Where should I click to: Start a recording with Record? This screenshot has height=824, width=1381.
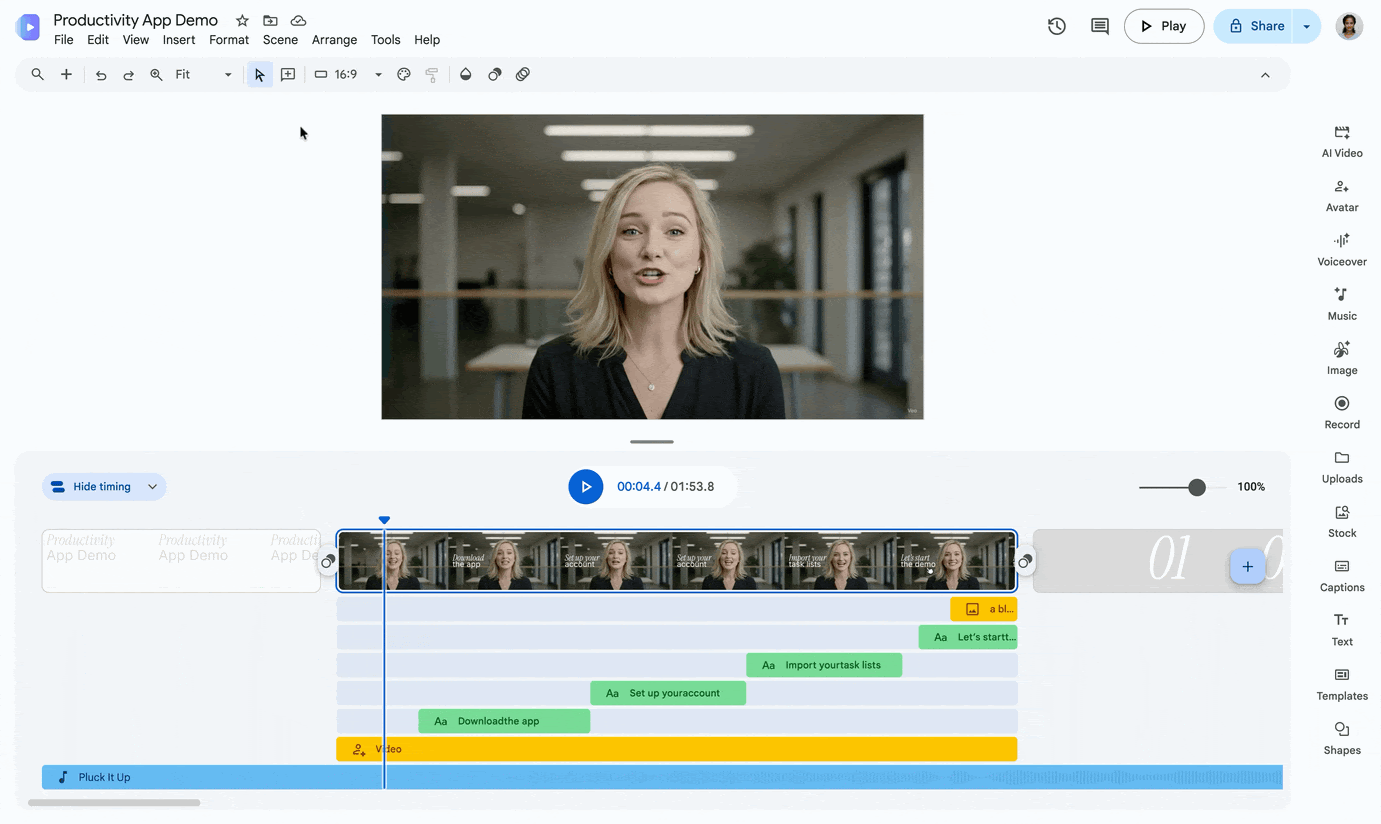pyautogui.click(x=1342, y=413)
